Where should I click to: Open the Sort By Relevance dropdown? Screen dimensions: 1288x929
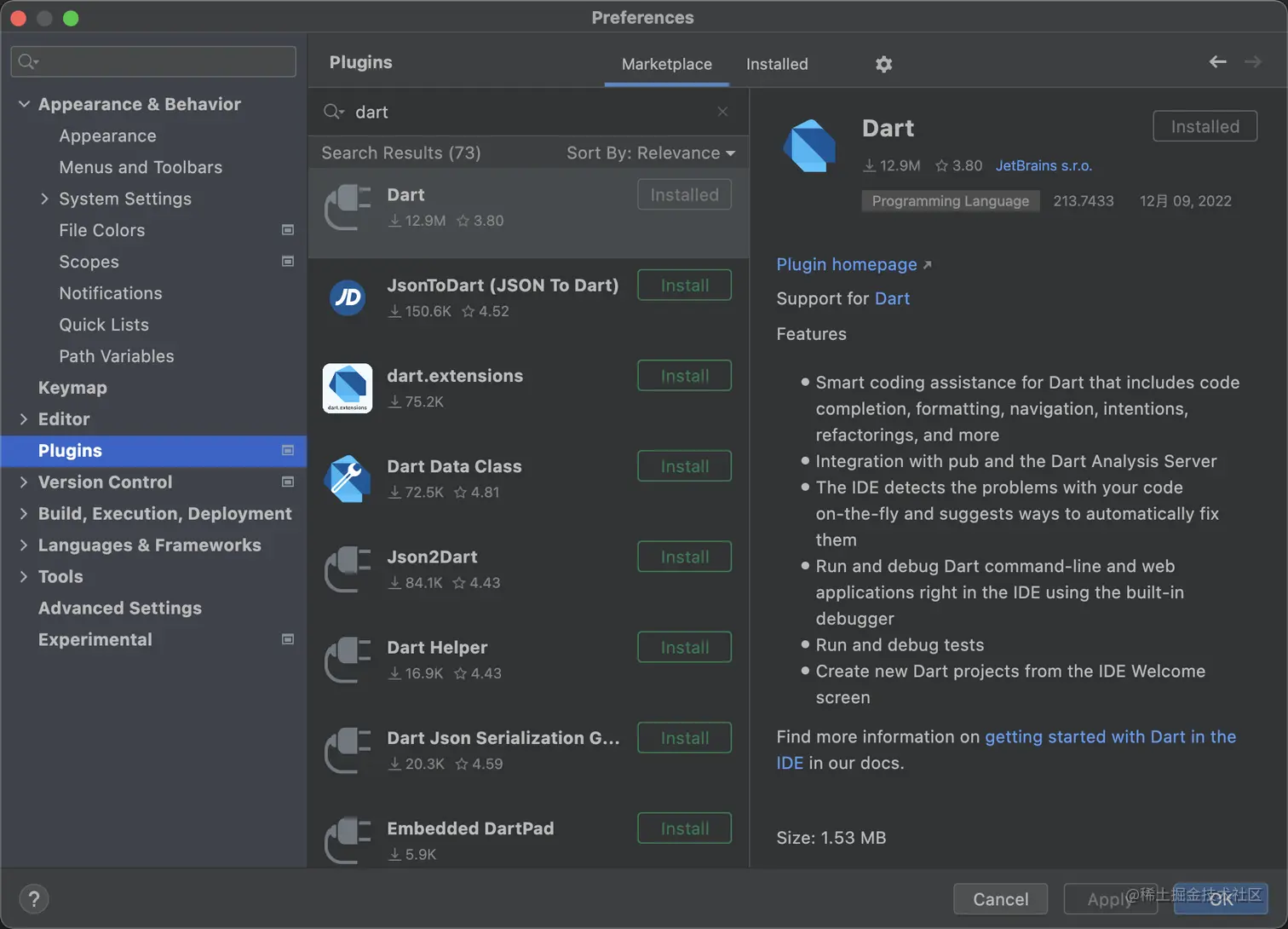(x=650, y=153)
